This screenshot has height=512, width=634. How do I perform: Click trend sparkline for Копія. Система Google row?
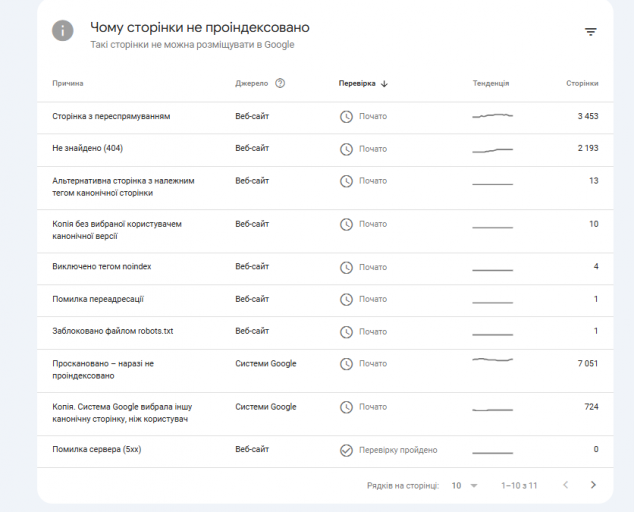pos(492,410)
